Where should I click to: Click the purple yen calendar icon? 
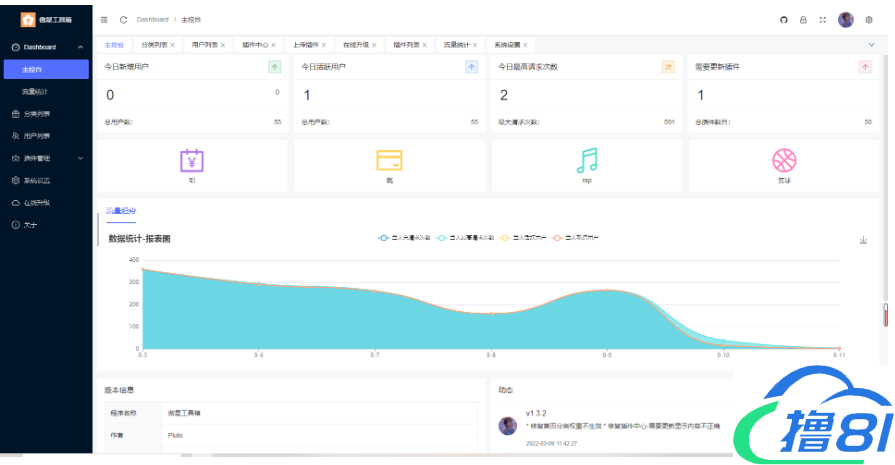pos(191,161)
